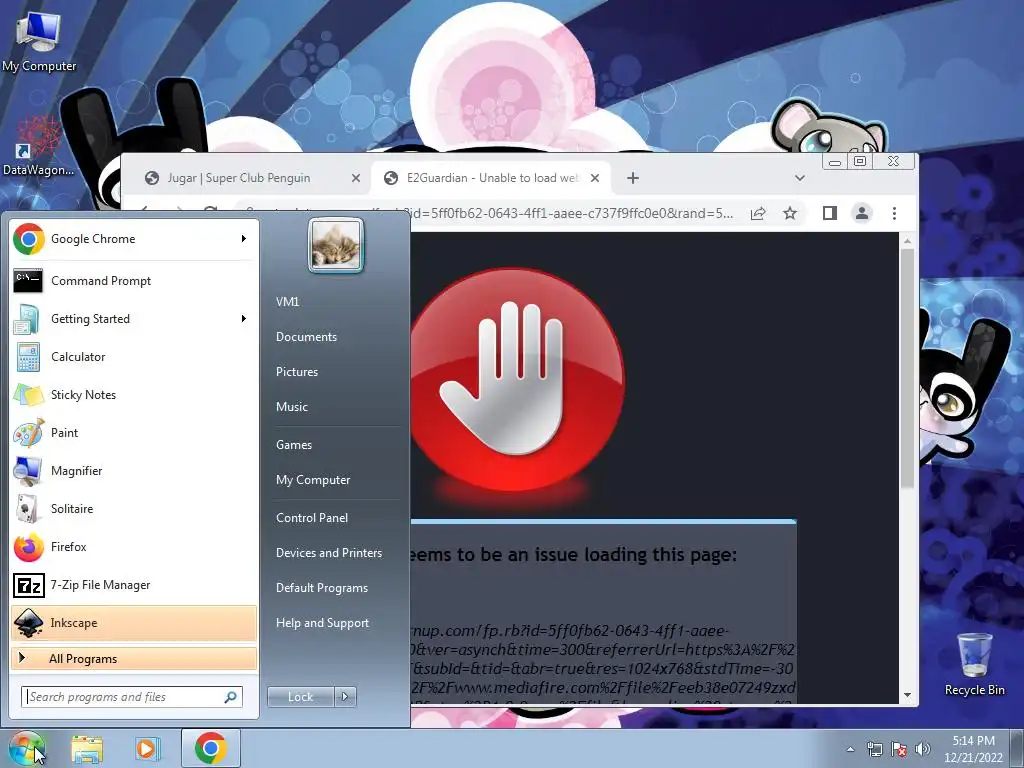1024x768 pixels.
Task: Open Pictures from Start menu
Action: [297, 372]
